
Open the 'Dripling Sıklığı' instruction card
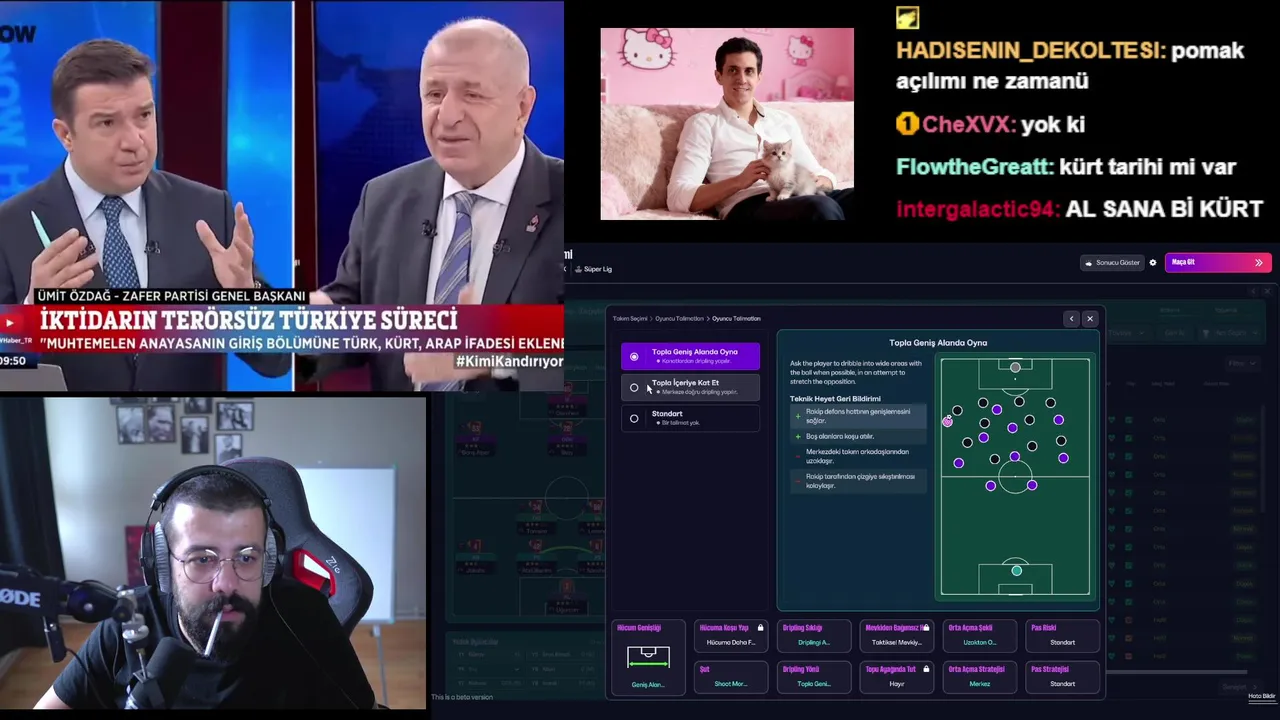(814, 636)
